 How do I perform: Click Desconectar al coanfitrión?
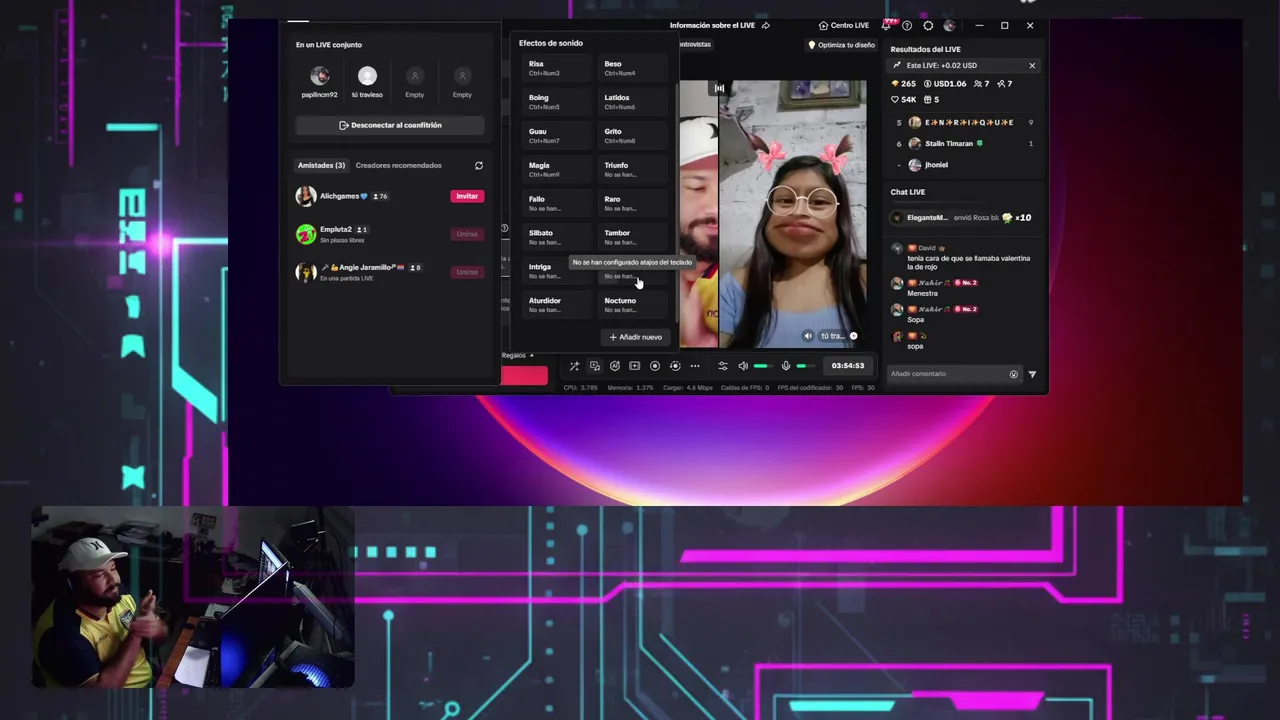[390, 125]
